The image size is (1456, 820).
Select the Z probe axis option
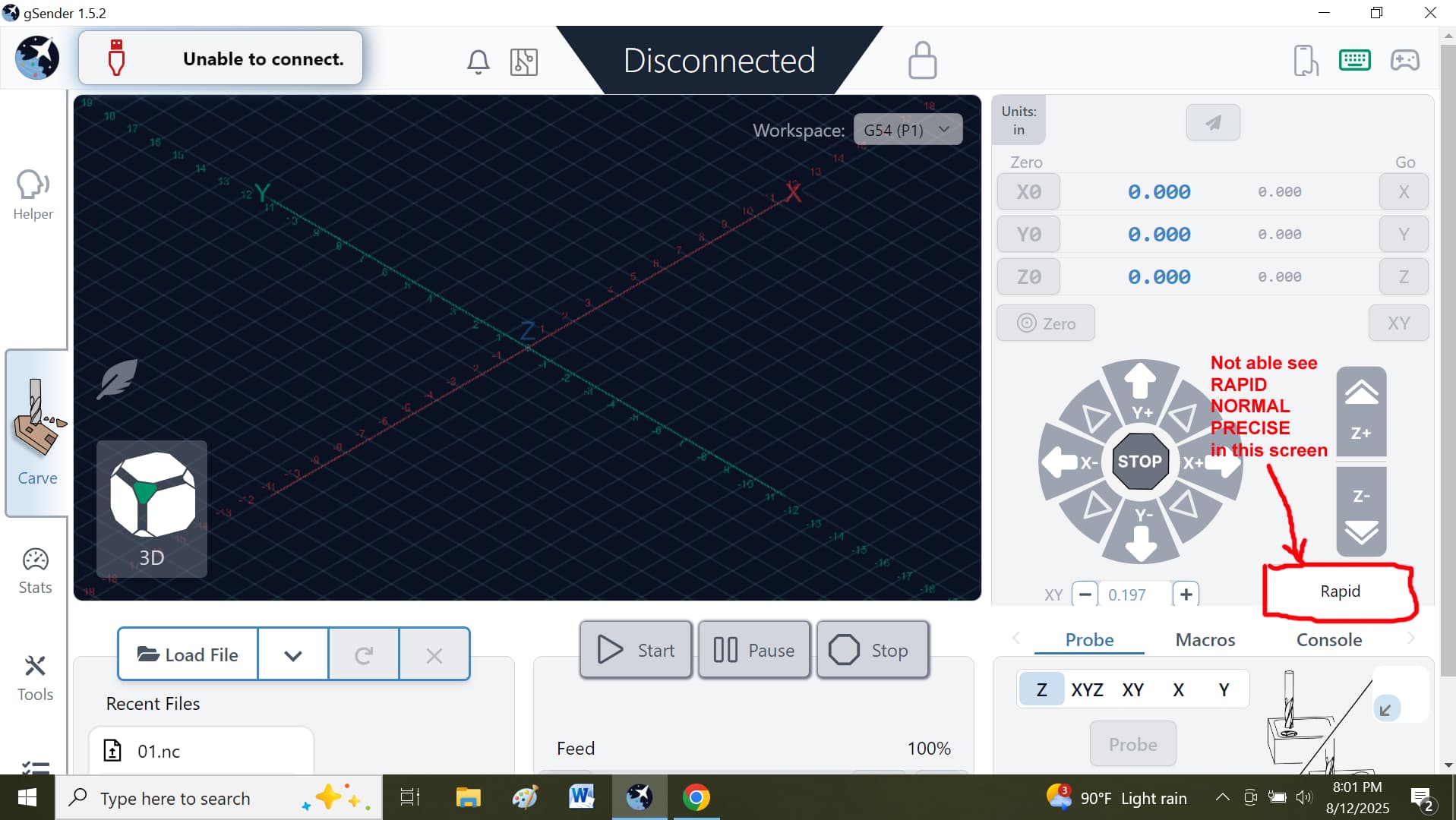[x=1041, y=689]
